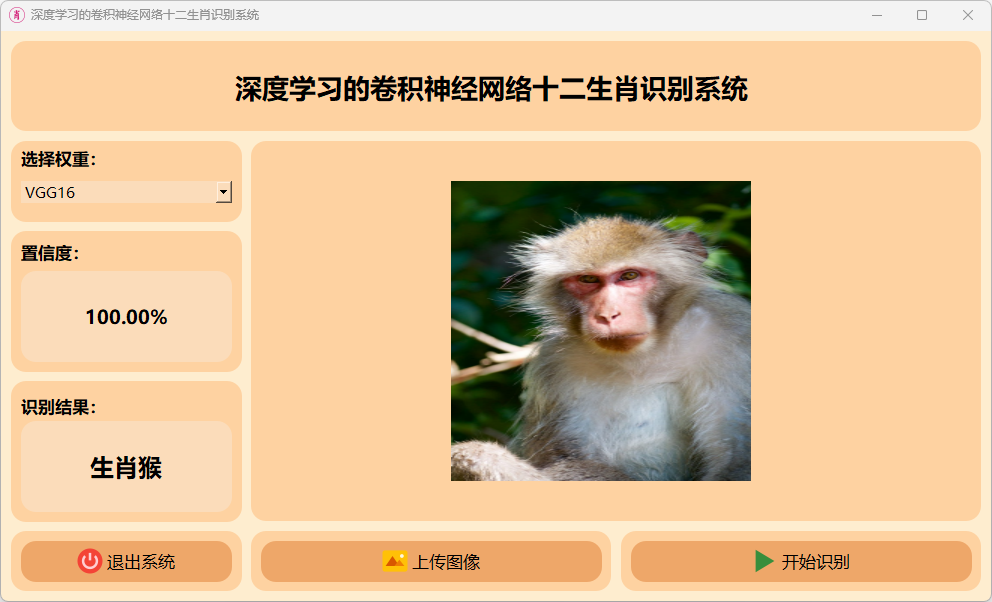992x602 pixels.
Task: Minimize the application window
Action: [x=877, y=15]
